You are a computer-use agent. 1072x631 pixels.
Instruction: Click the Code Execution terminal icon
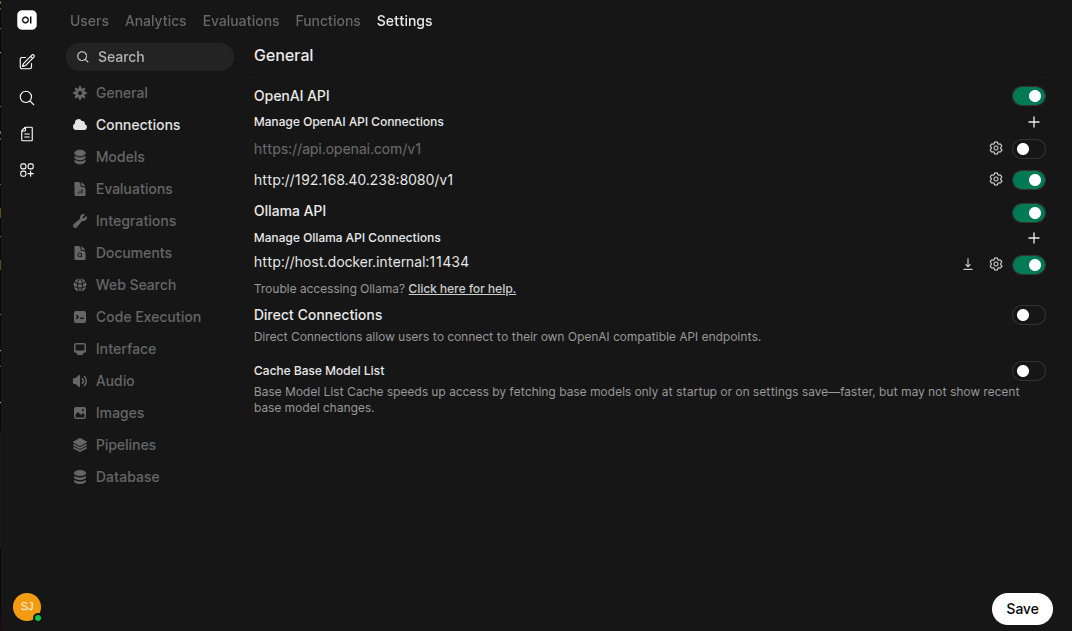[x=80, y=317]
